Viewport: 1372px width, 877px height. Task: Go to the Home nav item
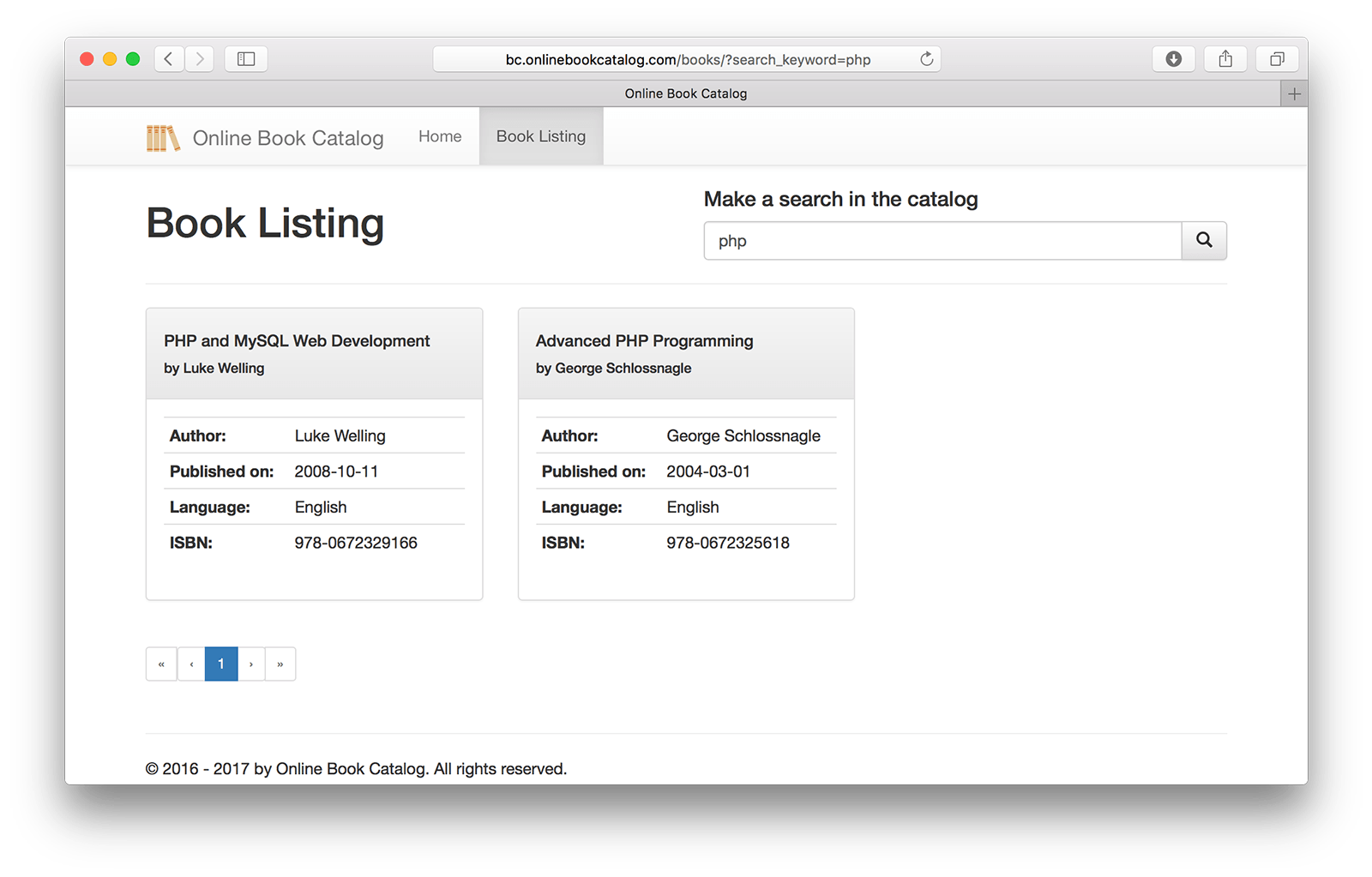(440, 136)
